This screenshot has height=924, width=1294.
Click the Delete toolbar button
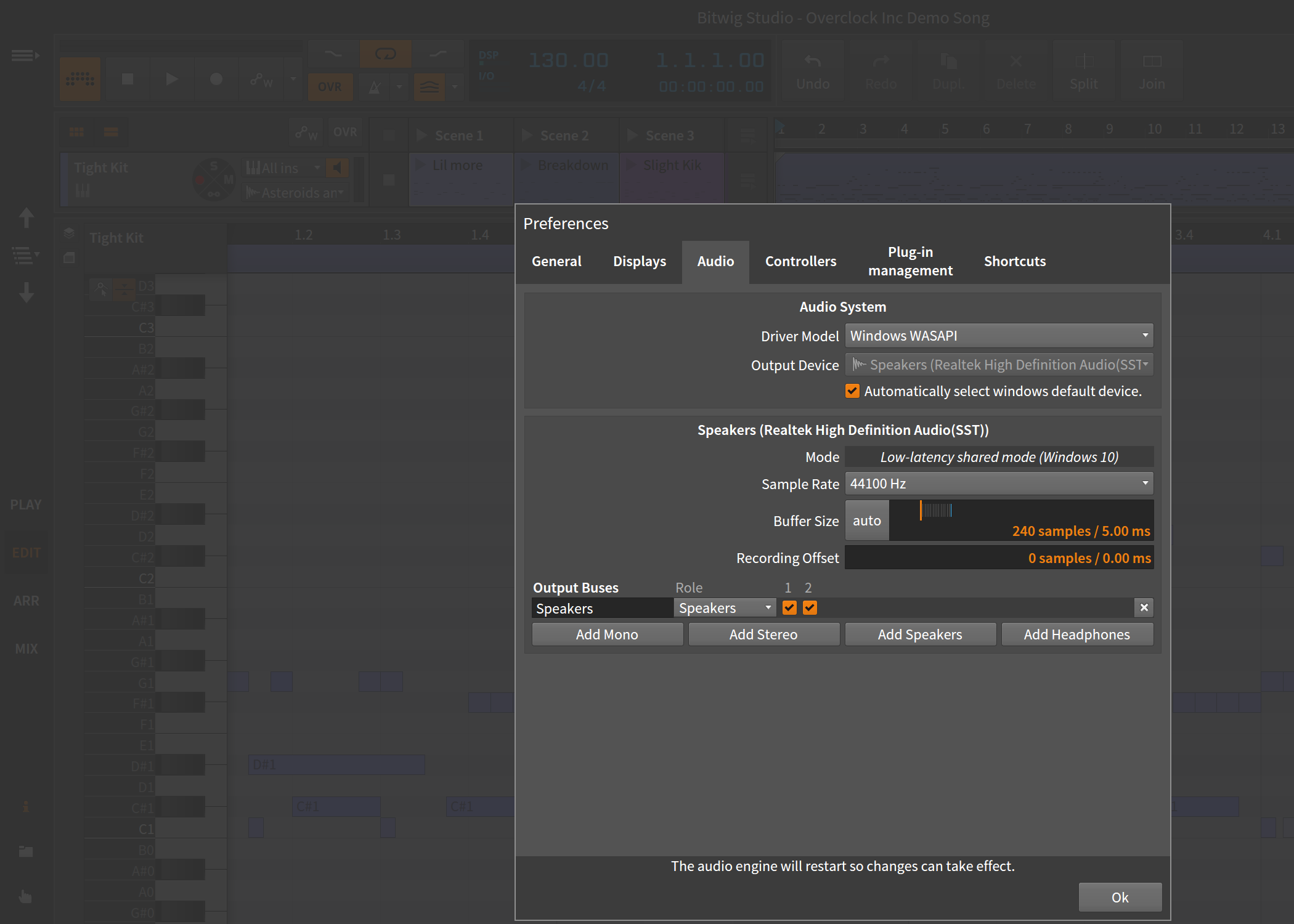click(x=1016, y=71)
